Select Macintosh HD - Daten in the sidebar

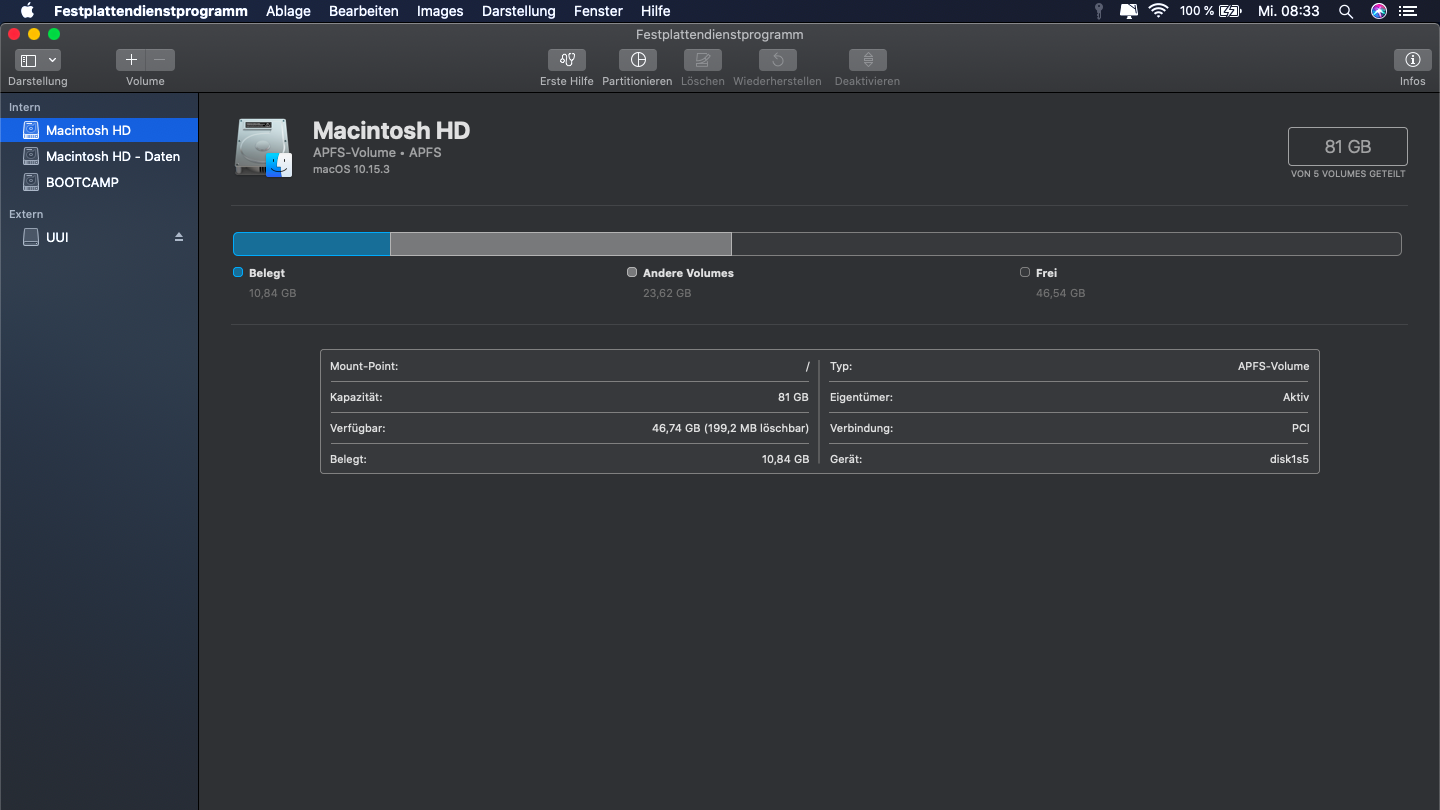click(x=112, y=156)
